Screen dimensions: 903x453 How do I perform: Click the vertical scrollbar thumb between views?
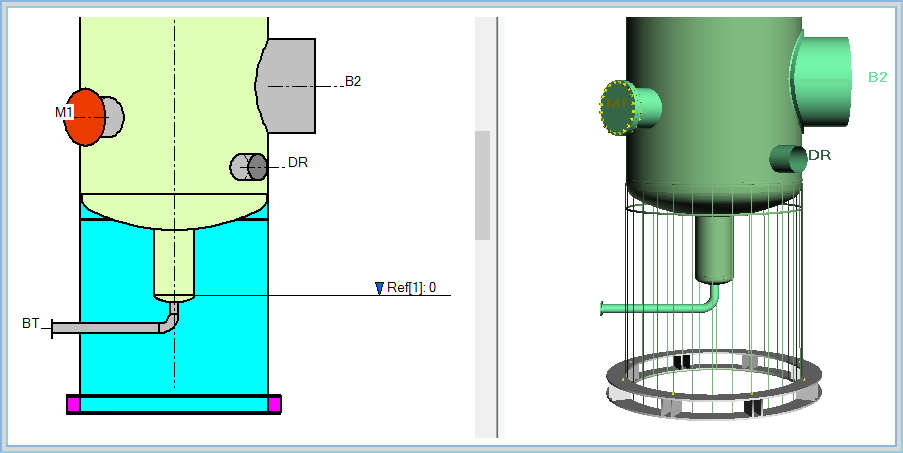pyautogui.click(x=482, y=185)
